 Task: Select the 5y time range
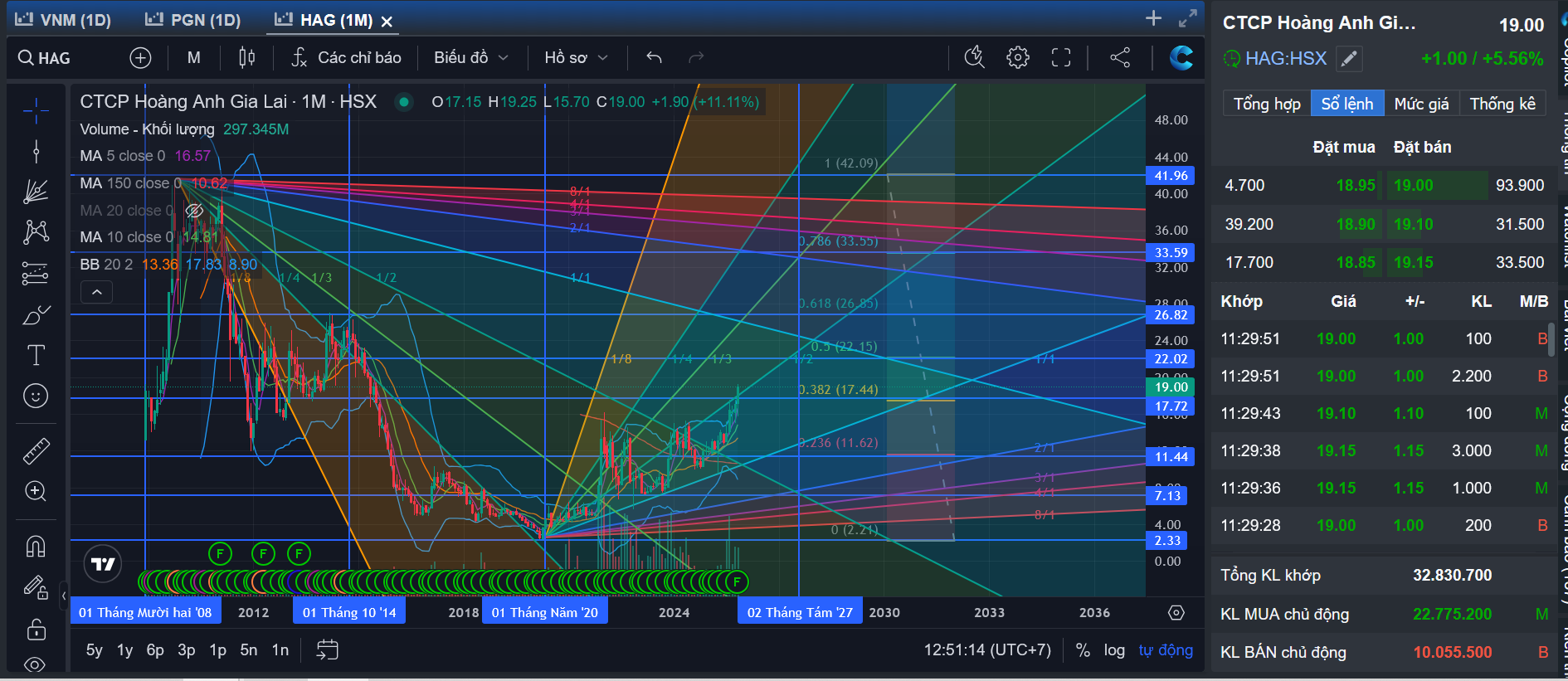click(95, 650)
